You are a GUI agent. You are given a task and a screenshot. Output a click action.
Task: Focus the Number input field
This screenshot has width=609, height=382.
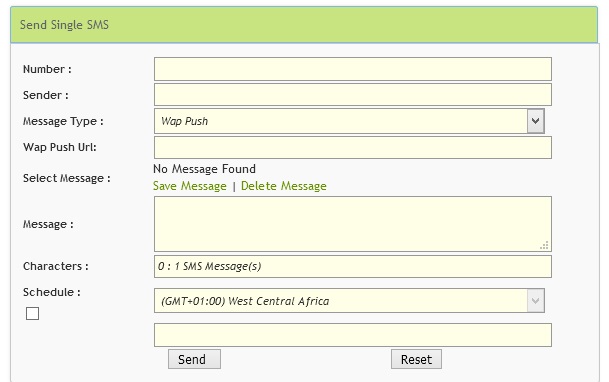pyautogui.click(x=353, y=69)
